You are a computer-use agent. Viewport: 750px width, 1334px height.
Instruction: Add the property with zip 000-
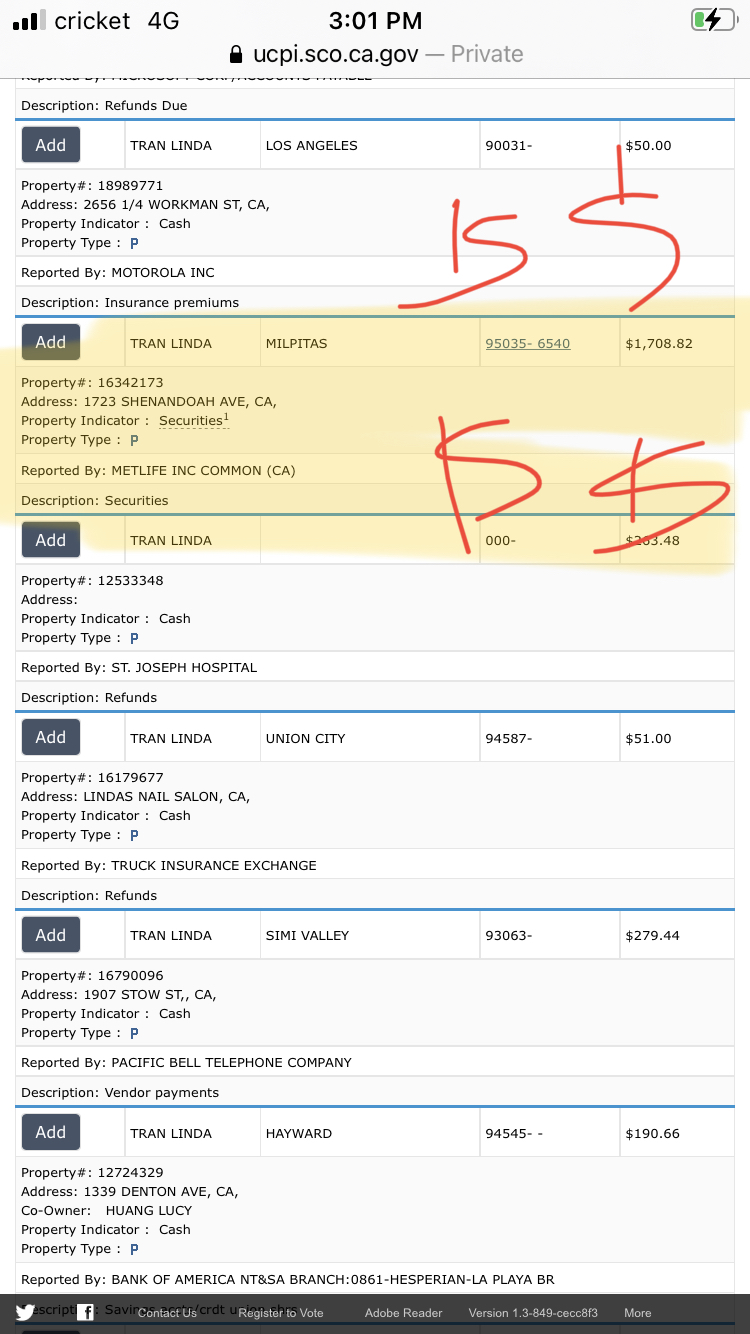pyautogui.click(x=51, y=540)
